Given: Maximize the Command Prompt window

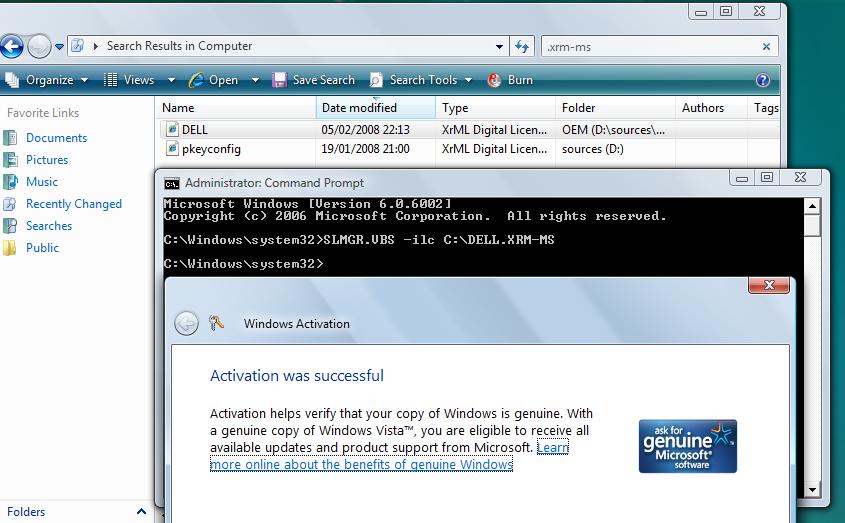Looking at the screenshot, I should coord(767,177).
